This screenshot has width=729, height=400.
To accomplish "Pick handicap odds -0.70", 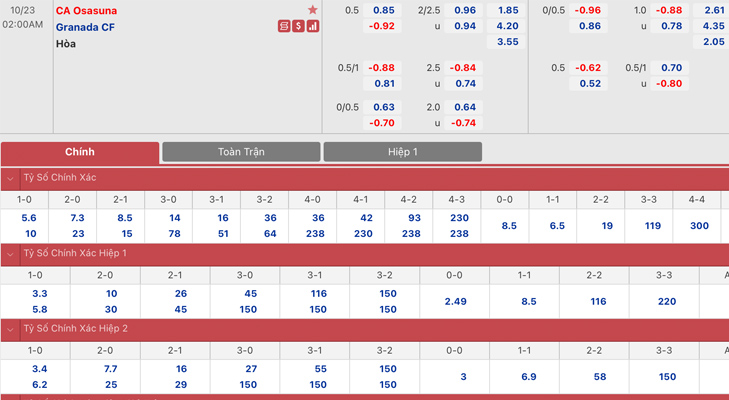I will click(382, 123).
